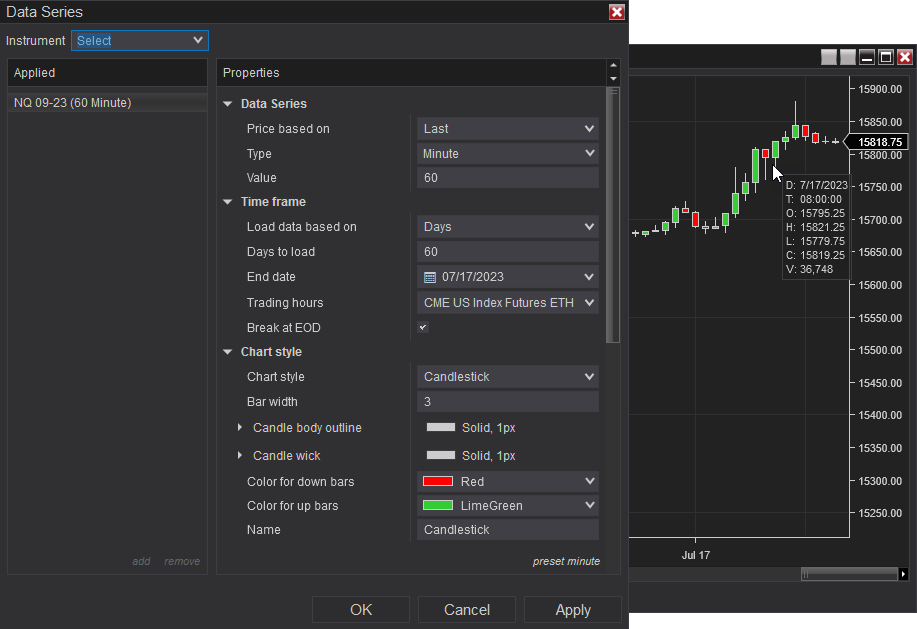Click the LimeGreen up bars swatch
917x629 pixels.
click(438, 505)
